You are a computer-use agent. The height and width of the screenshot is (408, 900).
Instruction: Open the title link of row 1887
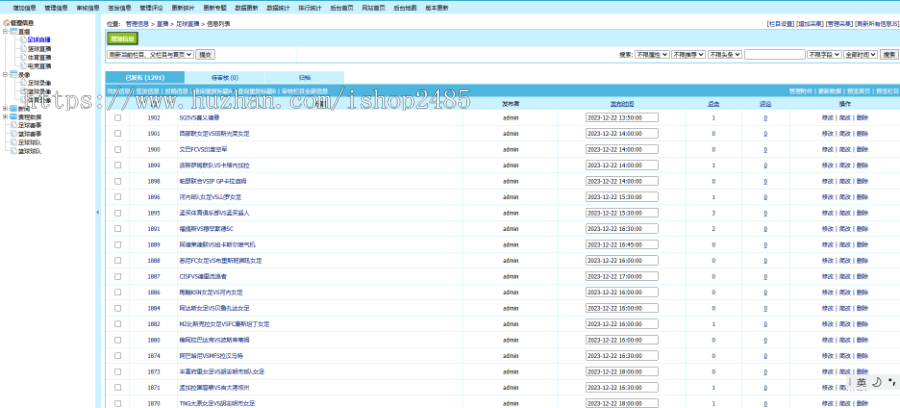pos(203,276)
